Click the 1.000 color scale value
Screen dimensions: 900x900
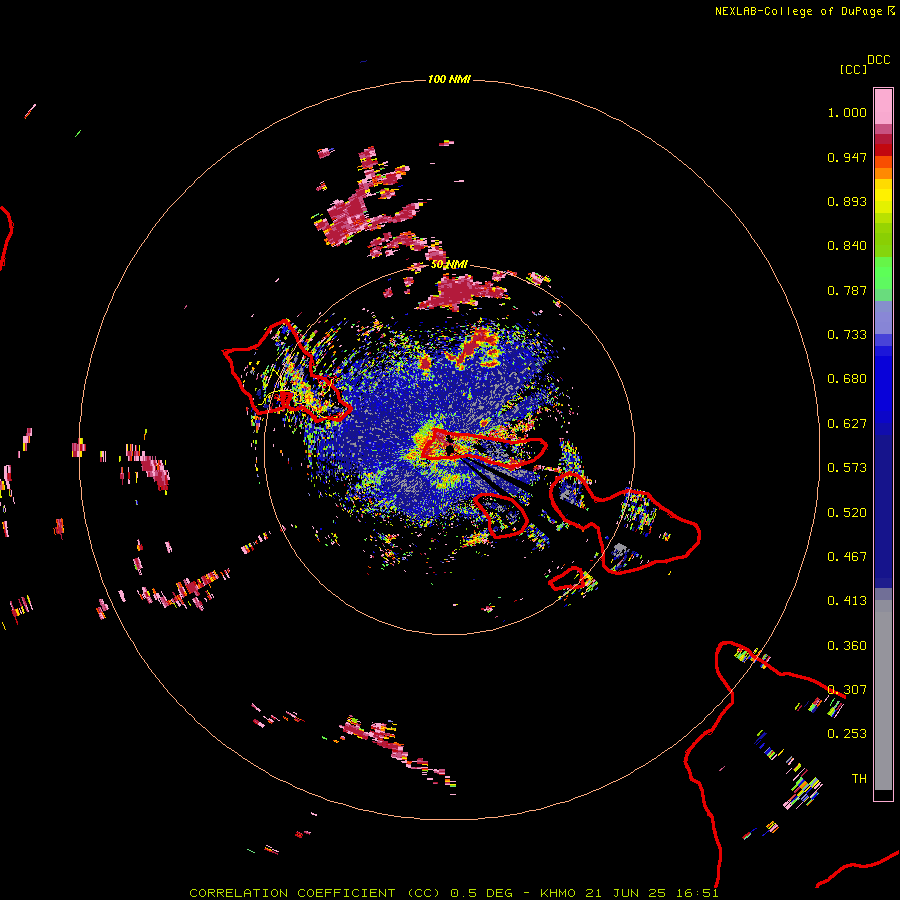pyautogui.click(x=847, y=112)
